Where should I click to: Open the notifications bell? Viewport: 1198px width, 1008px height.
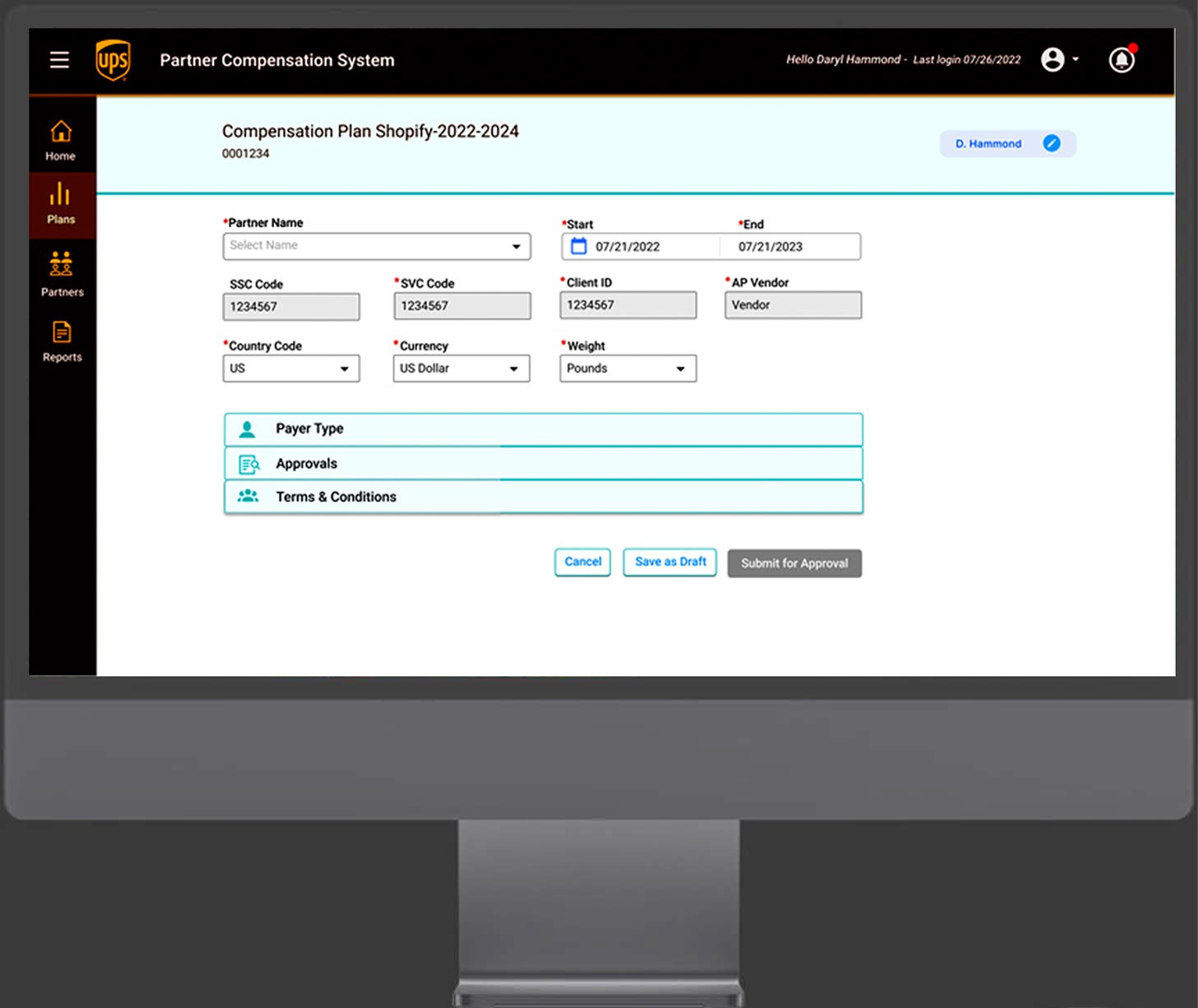(1121, 59)
